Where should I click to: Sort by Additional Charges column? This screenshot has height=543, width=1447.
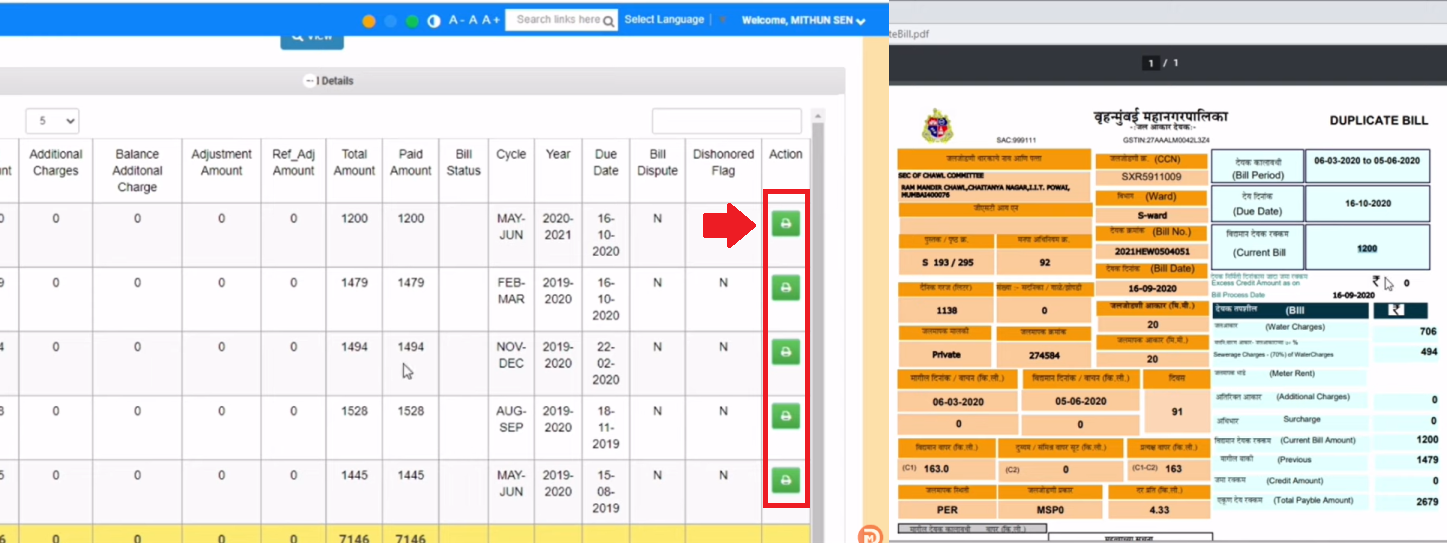pos(56,170)
